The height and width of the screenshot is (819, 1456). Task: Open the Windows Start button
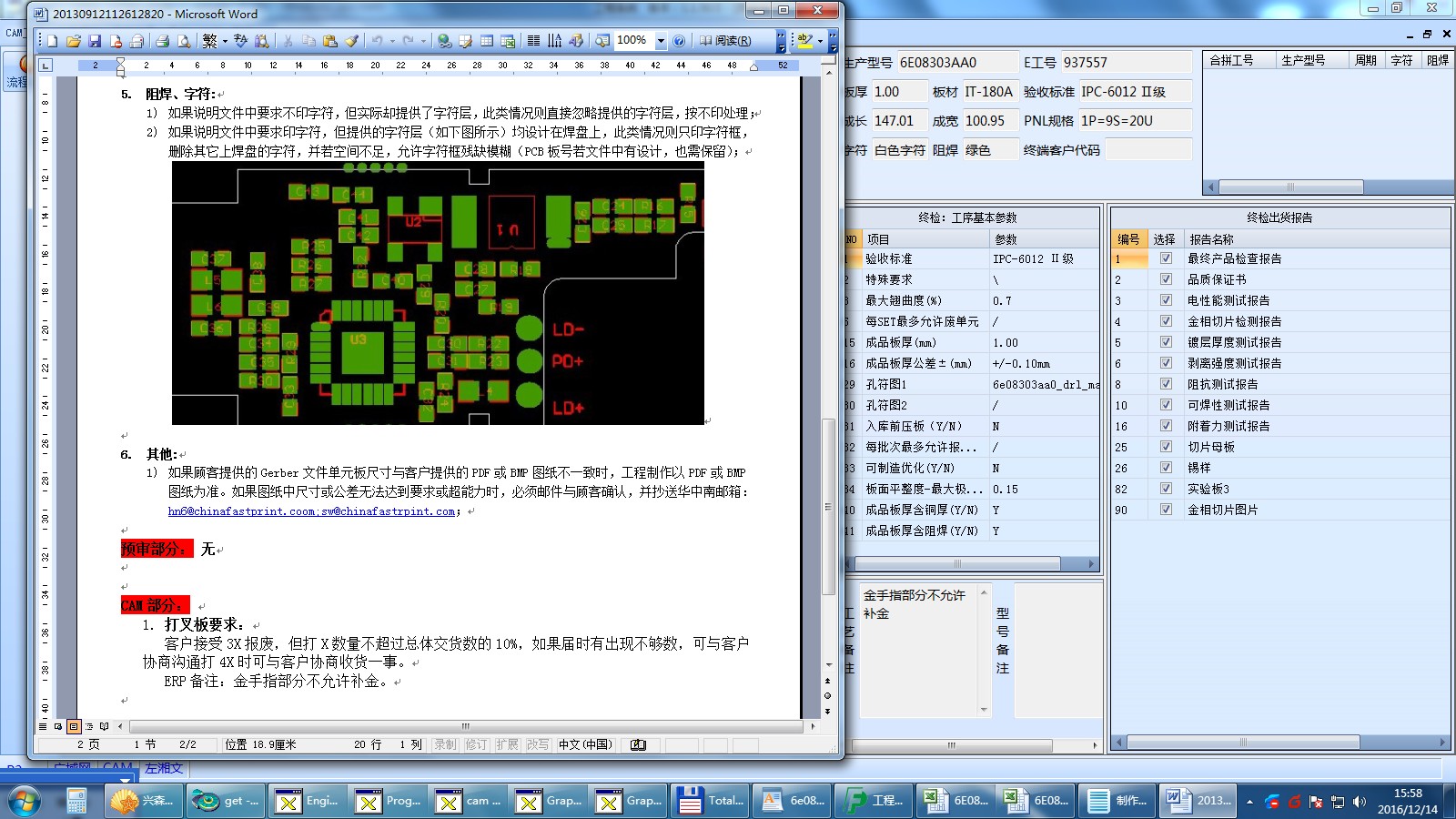coord(25,801)
